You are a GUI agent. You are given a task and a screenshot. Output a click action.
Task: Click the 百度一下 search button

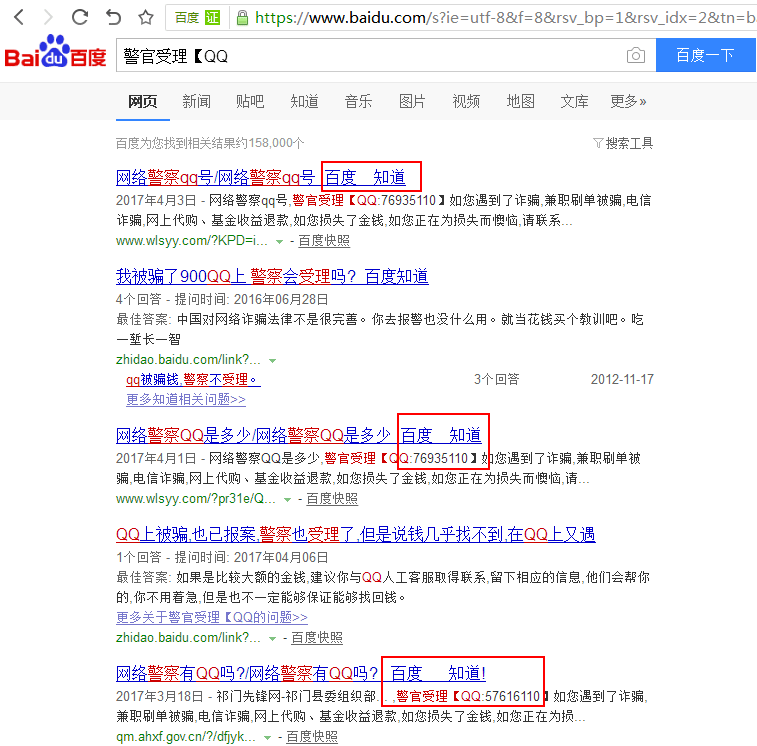705,55
